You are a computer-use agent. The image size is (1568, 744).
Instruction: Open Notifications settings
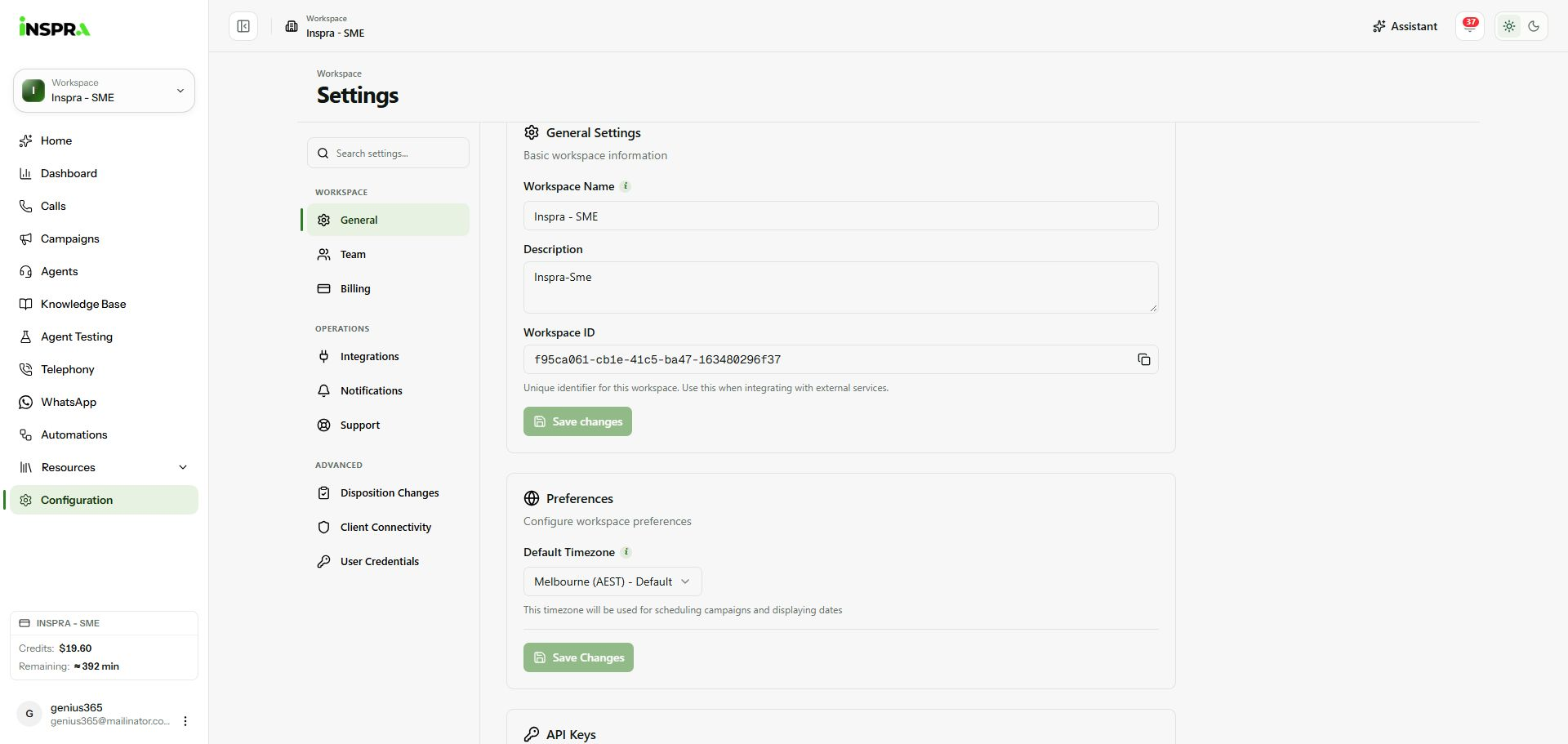(388, 390)
